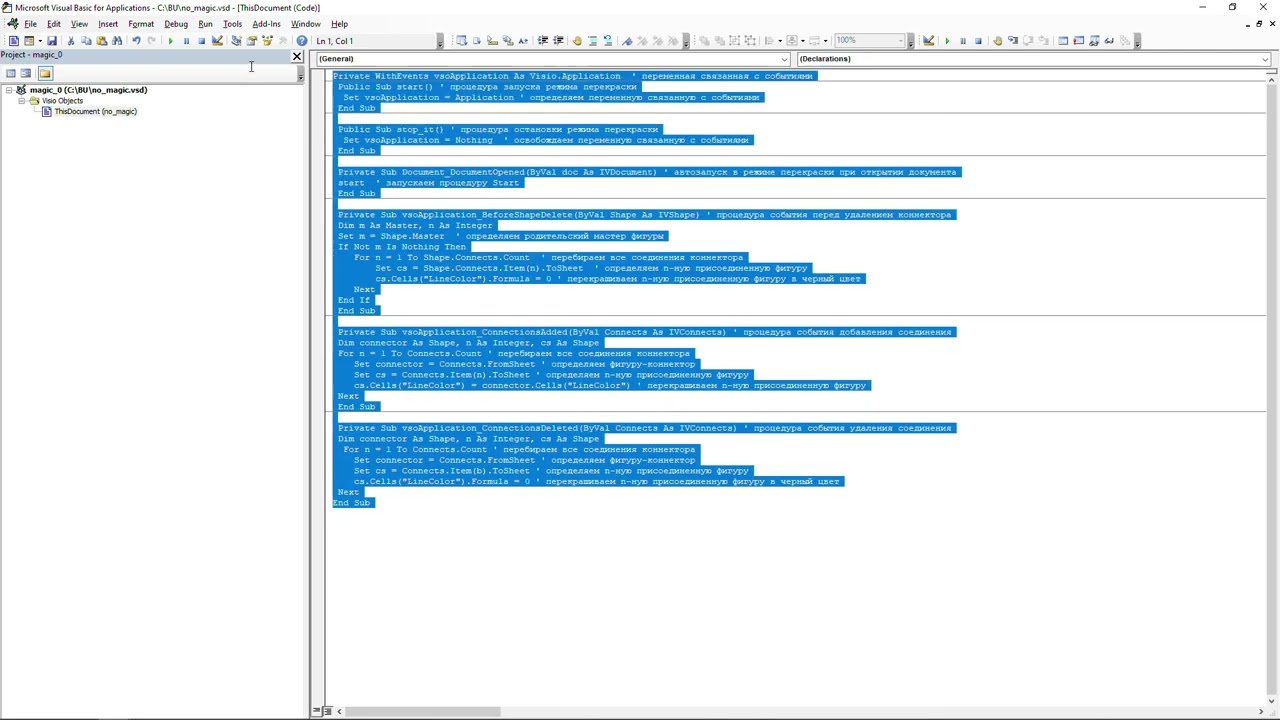Click the Paste clipboard icon
The width and height of the screenshot is (1280, 720).
click(101, 41)
